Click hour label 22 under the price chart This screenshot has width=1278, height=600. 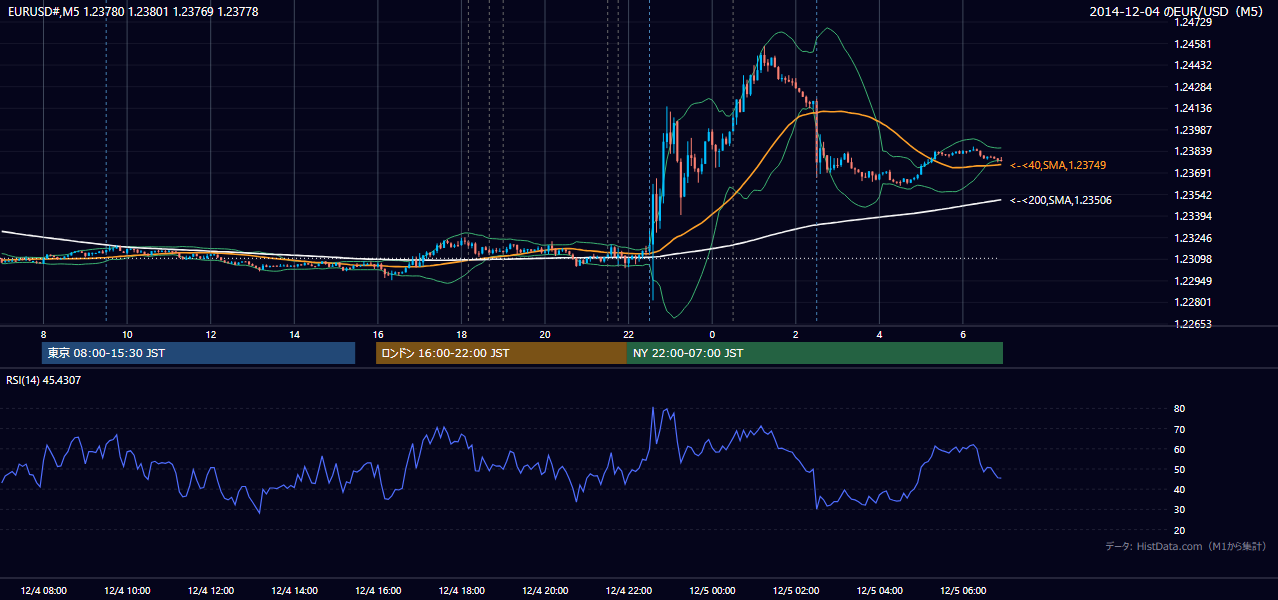click(628, 334)
